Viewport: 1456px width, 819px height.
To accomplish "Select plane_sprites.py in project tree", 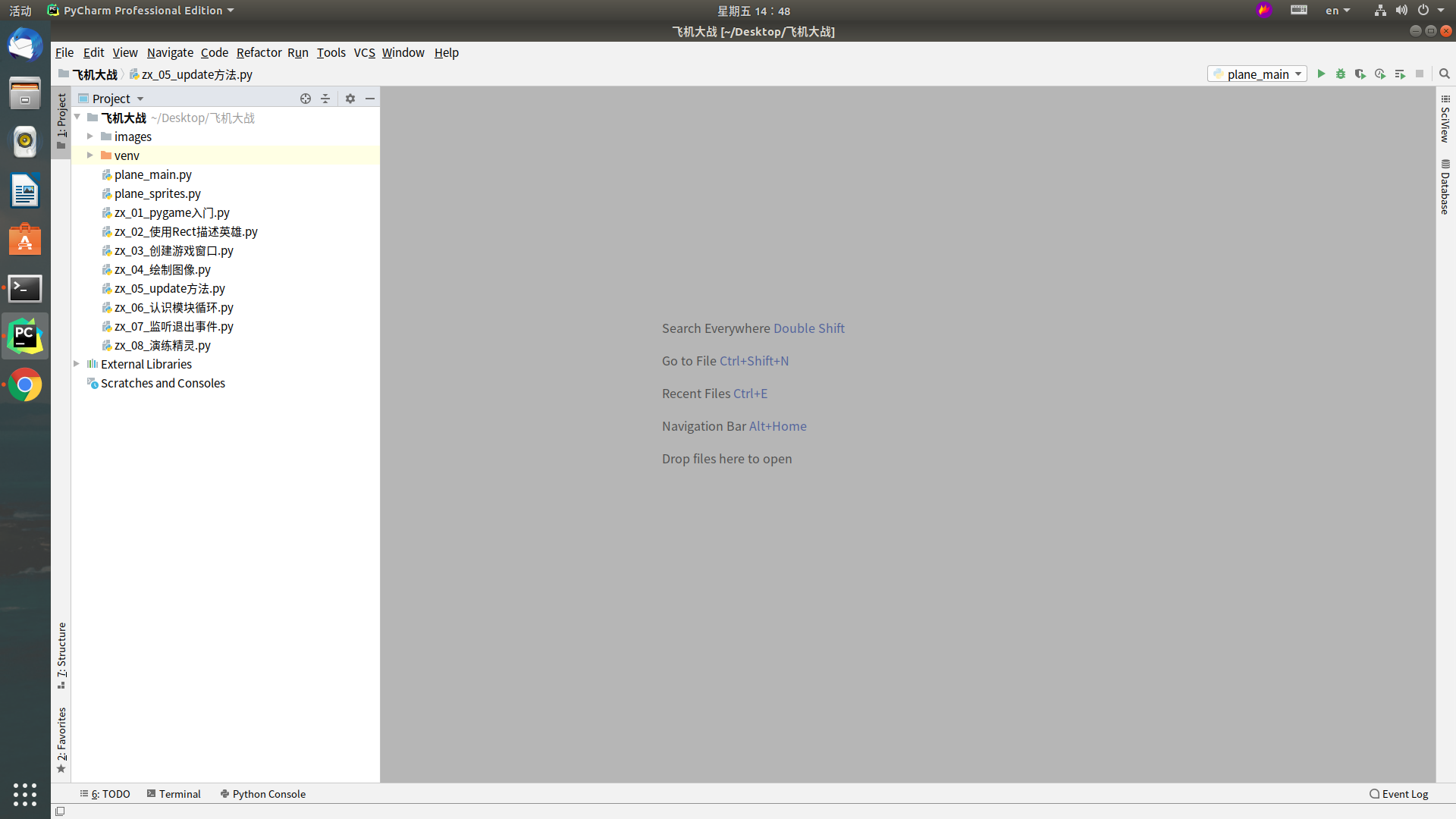I will 157,193.
